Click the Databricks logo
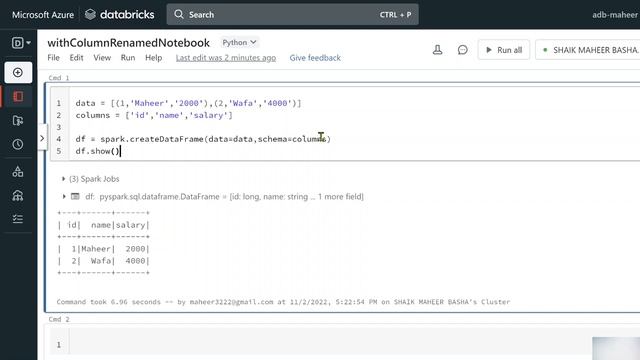This screenshot has width=640, height=360. tap(120, 15)
